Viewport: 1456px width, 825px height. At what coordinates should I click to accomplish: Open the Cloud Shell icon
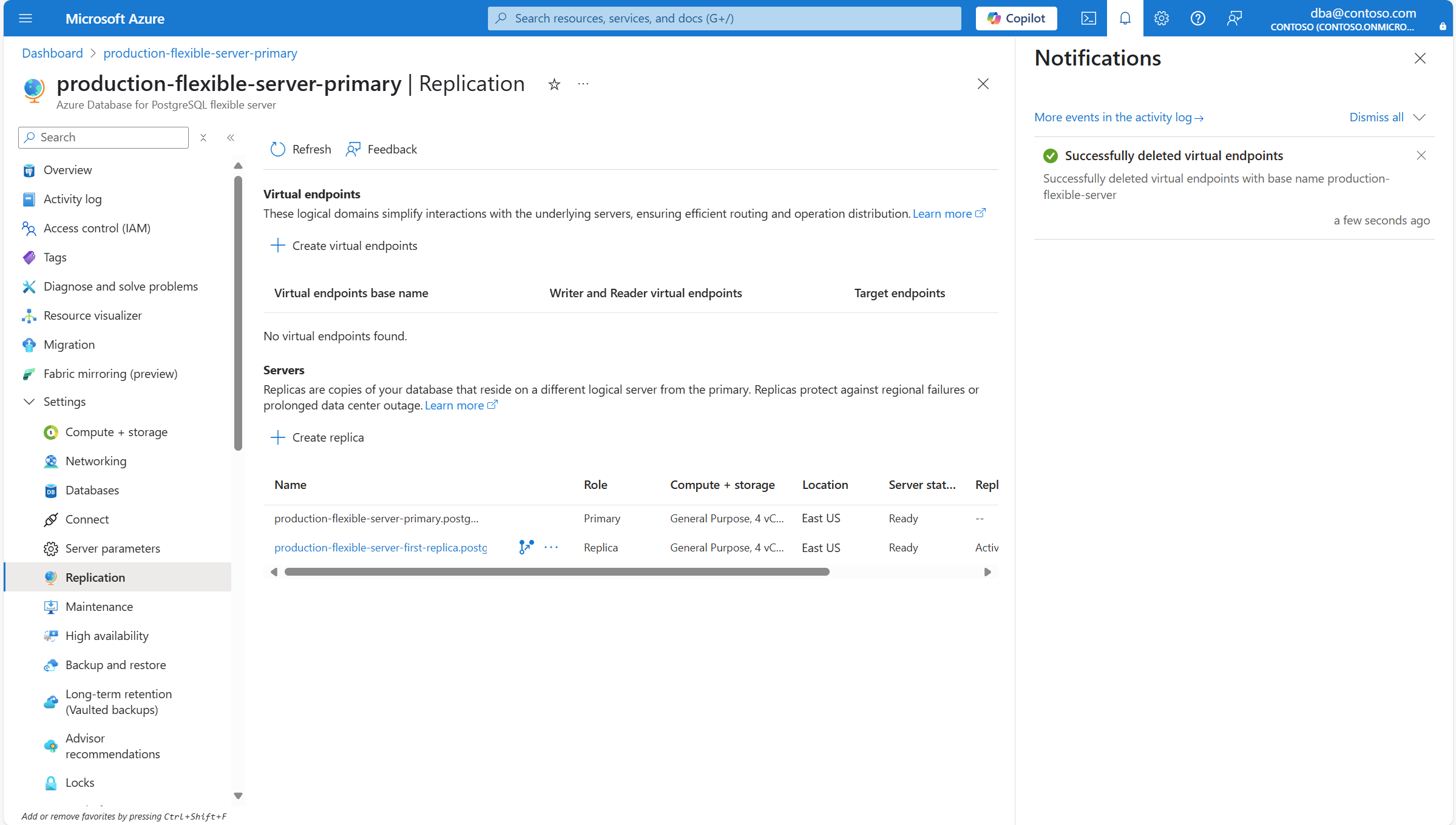pyautogui.click(x=1088, y=18)
